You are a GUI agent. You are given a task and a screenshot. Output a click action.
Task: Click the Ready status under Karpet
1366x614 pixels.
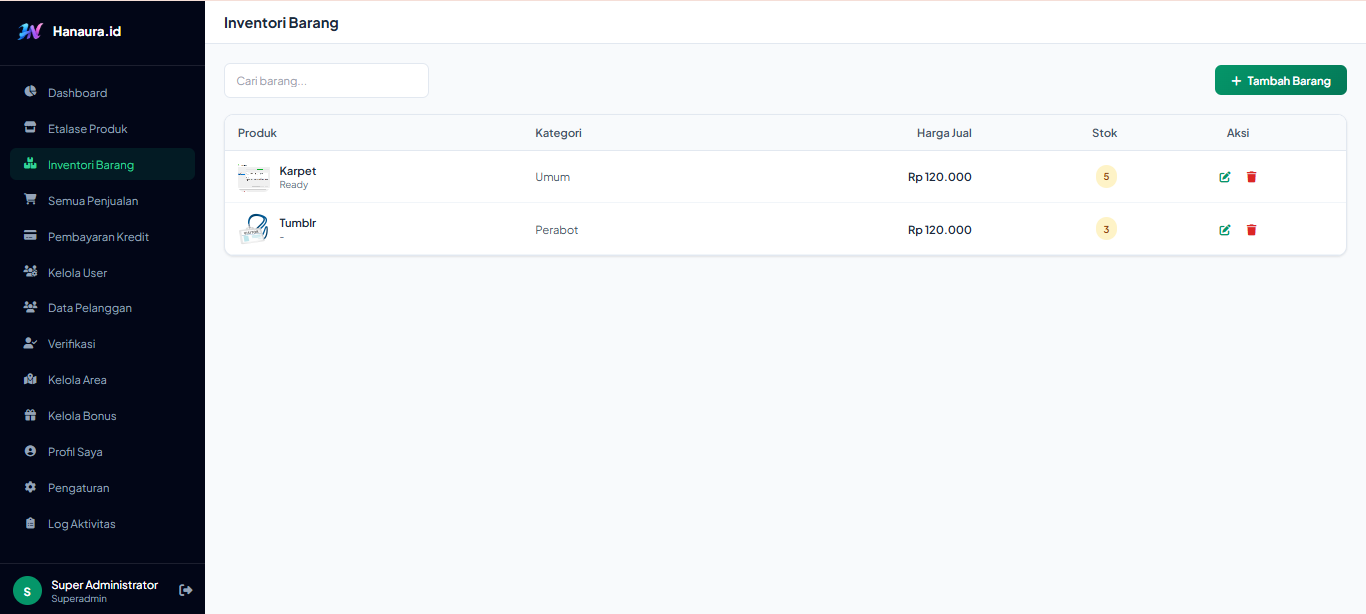click(x=294, y=185)
